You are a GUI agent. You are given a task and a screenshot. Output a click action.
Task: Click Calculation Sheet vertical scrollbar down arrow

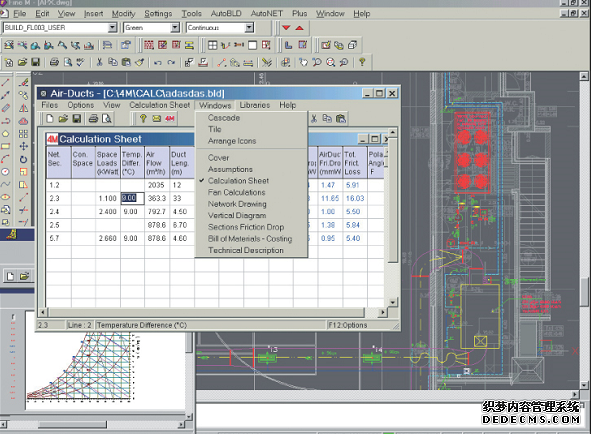[392, 302]
